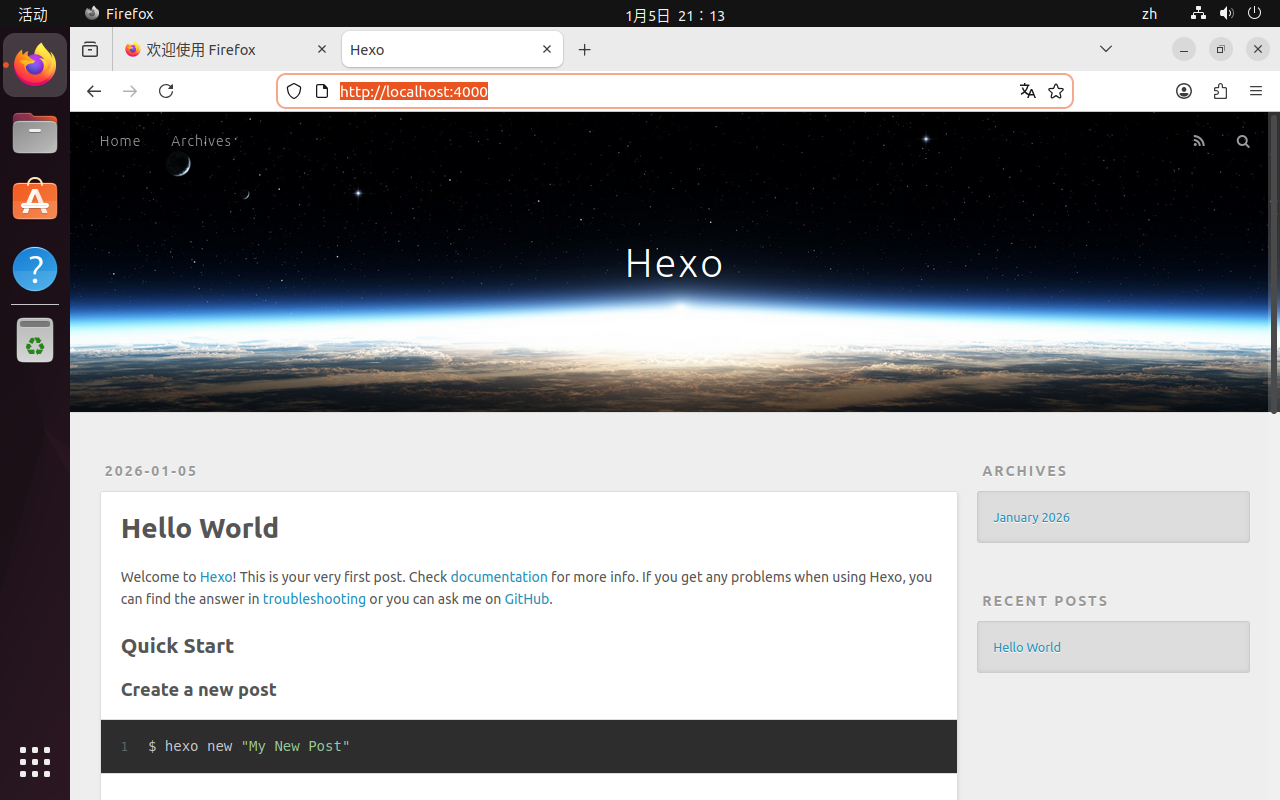Click the RECENT POSTS sidebar heading
The width and height of the screenshot is (1280, 800).
[1045, 601]
